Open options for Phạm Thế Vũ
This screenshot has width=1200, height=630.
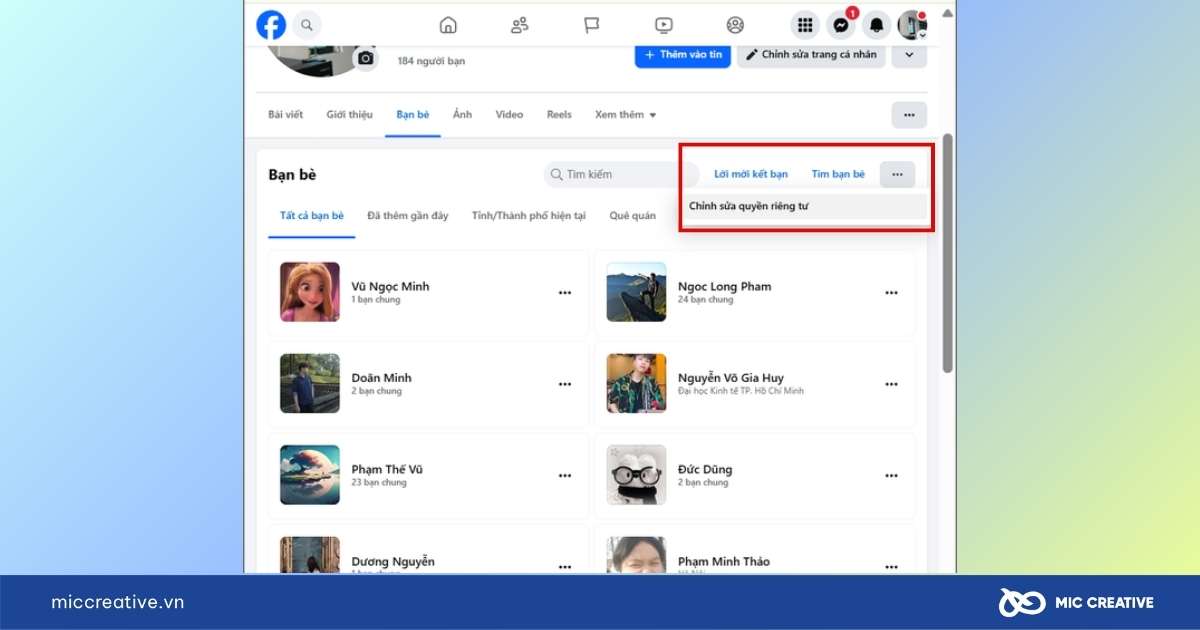pos(565,476)
